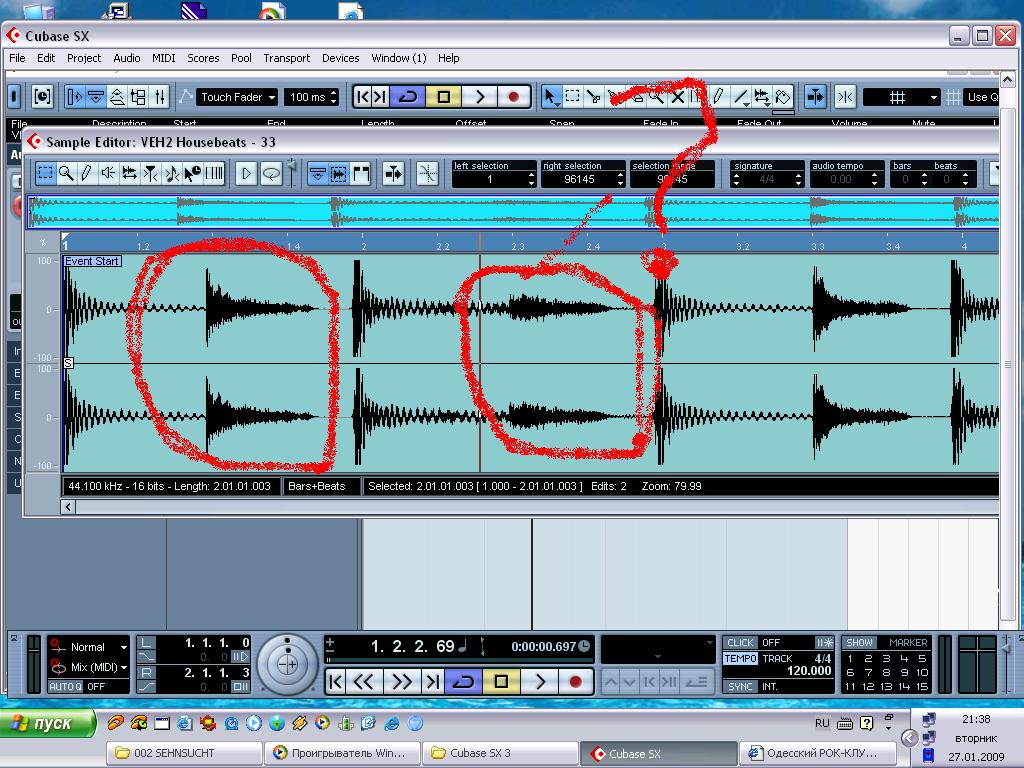Click the SHOW markers button in transport panel
This screenshot has width=1024, height=768.
point(859,643)
